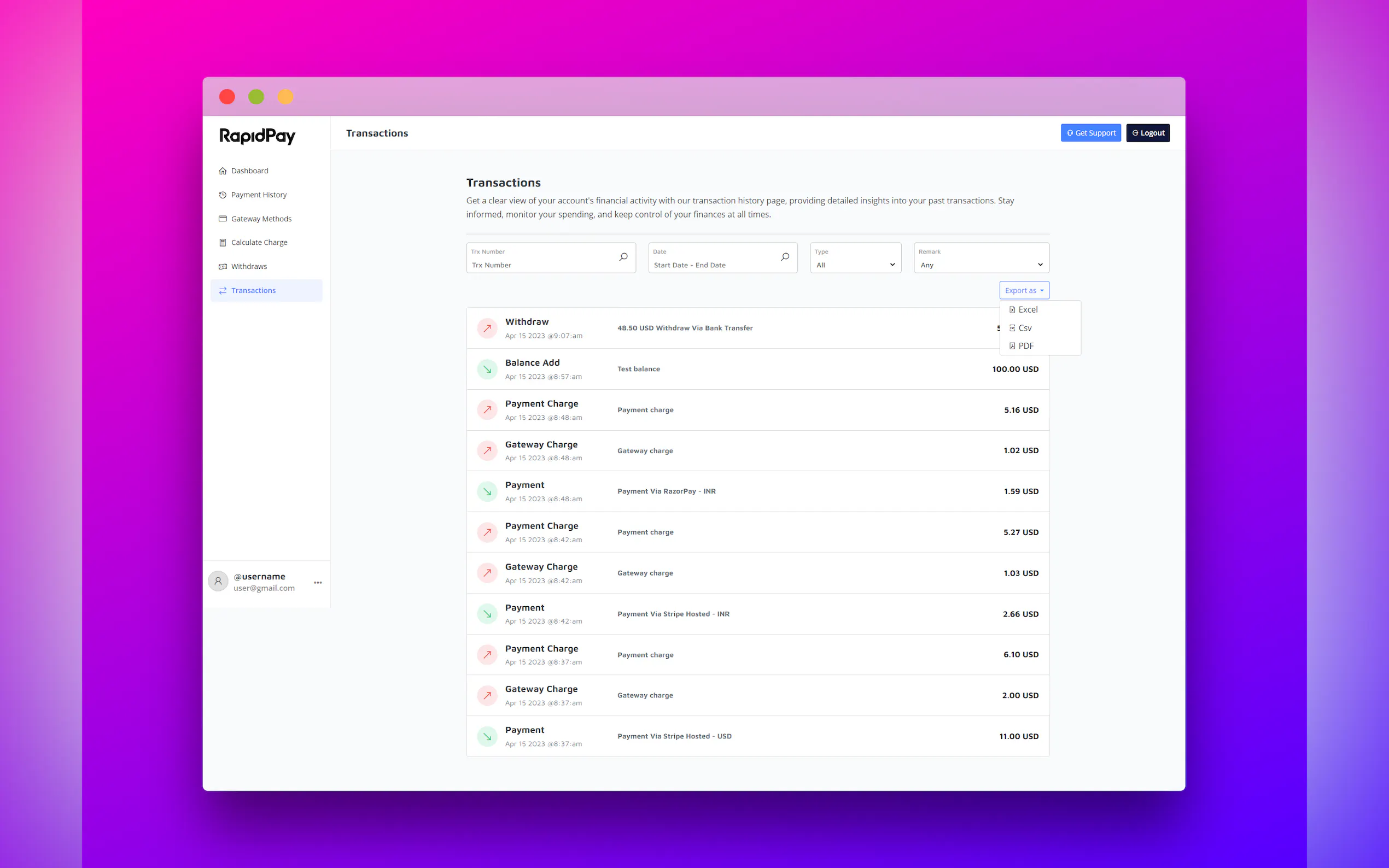This screenshot has height=868, width=1389.
Task: Toggle the Export as dropdown button
Action: [1024, 290]
